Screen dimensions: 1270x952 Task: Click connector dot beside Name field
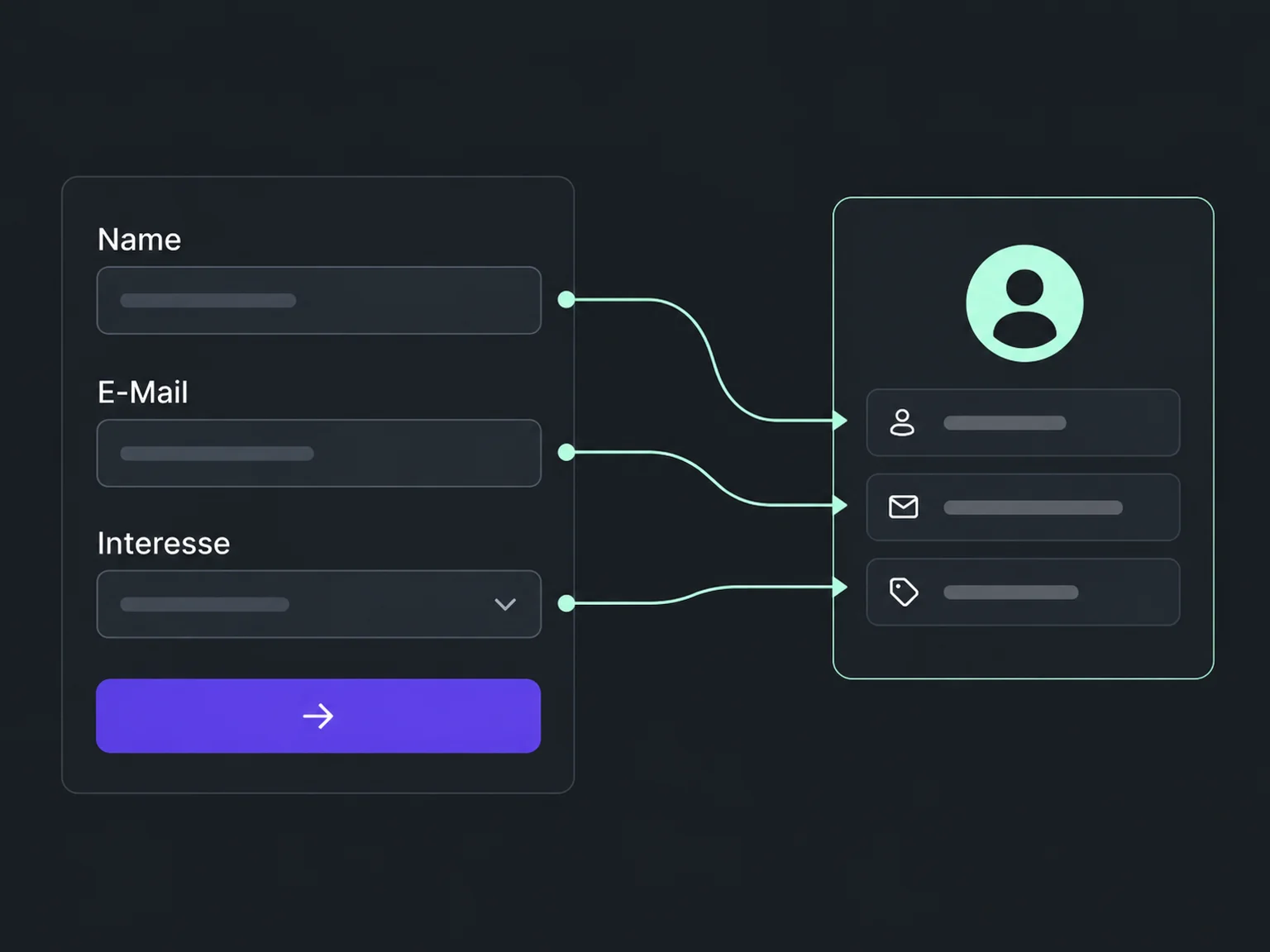tap(566, 299)
